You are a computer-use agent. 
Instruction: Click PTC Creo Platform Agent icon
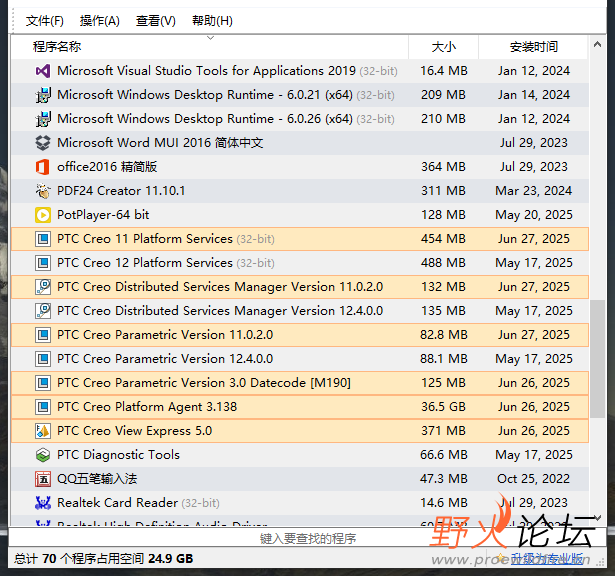(x=43, y=407)
